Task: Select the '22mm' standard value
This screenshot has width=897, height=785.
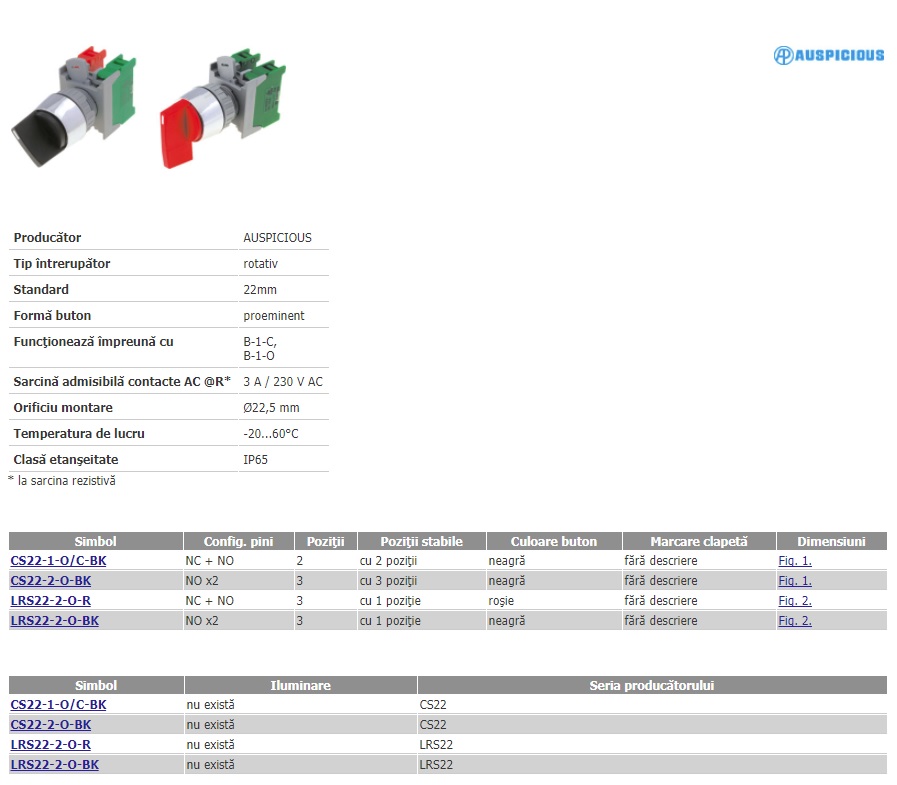Action: [260, 290]
